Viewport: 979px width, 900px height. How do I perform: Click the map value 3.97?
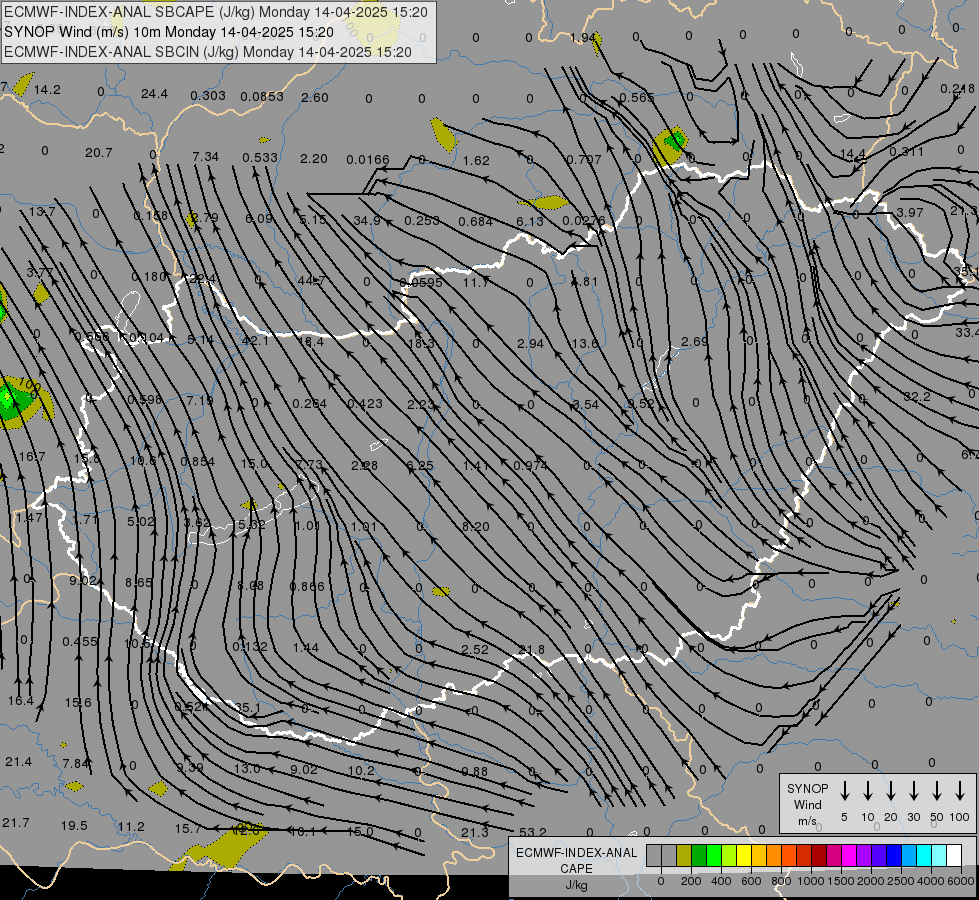click(x=910, y=212)
